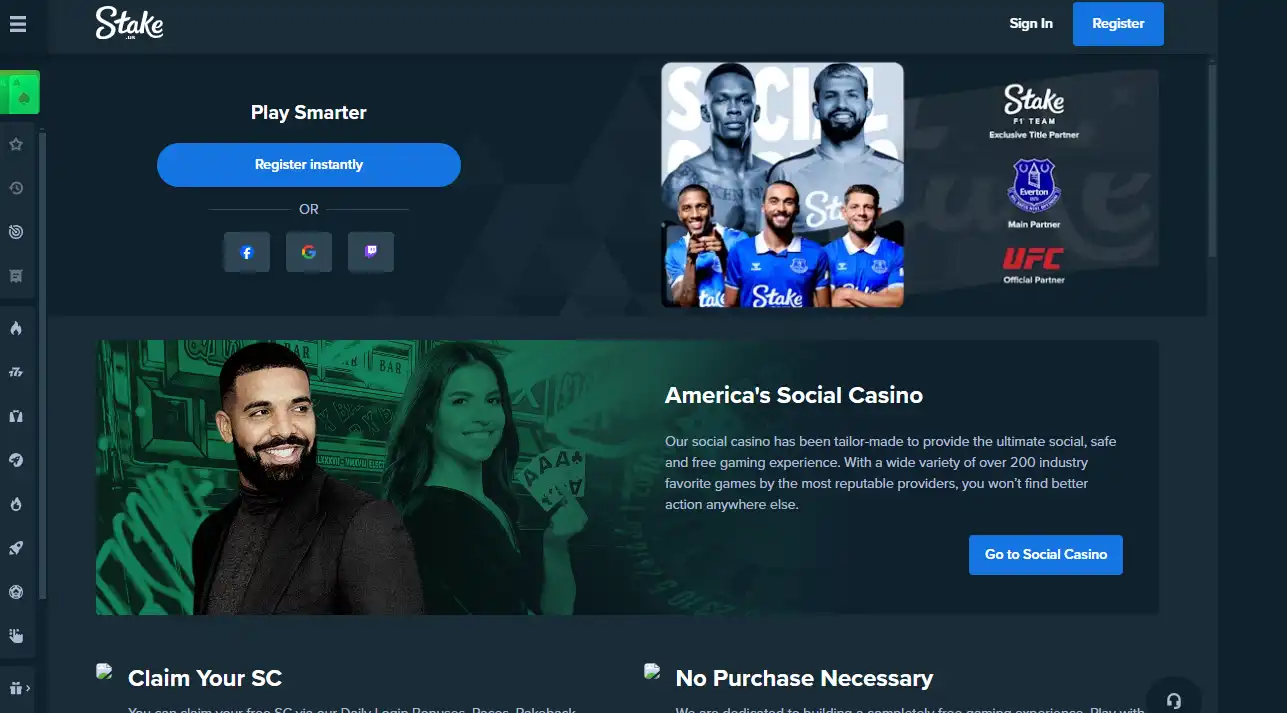Open live support headset icon
The height and width of the screenshot is (713, 1287).
[x=1174, y=699]
